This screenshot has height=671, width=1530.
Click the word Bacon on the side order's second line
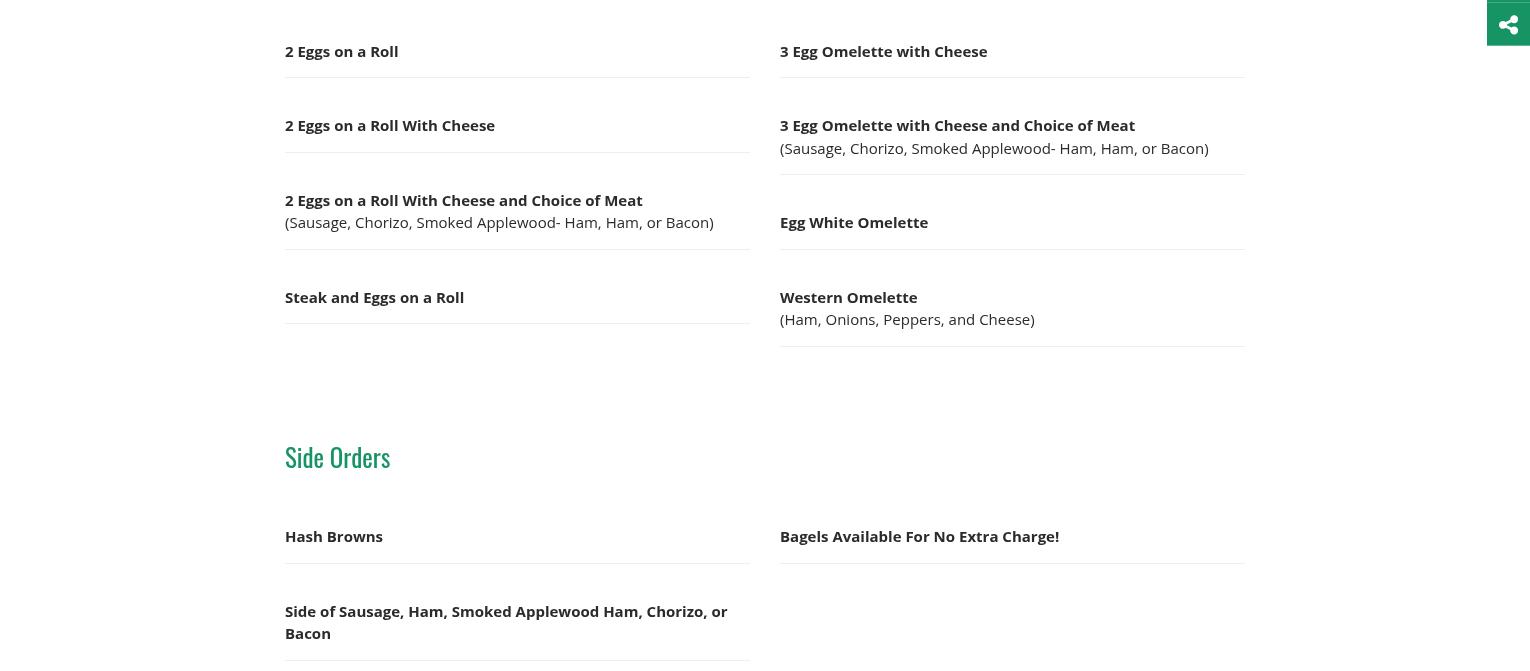coord(307,634)
